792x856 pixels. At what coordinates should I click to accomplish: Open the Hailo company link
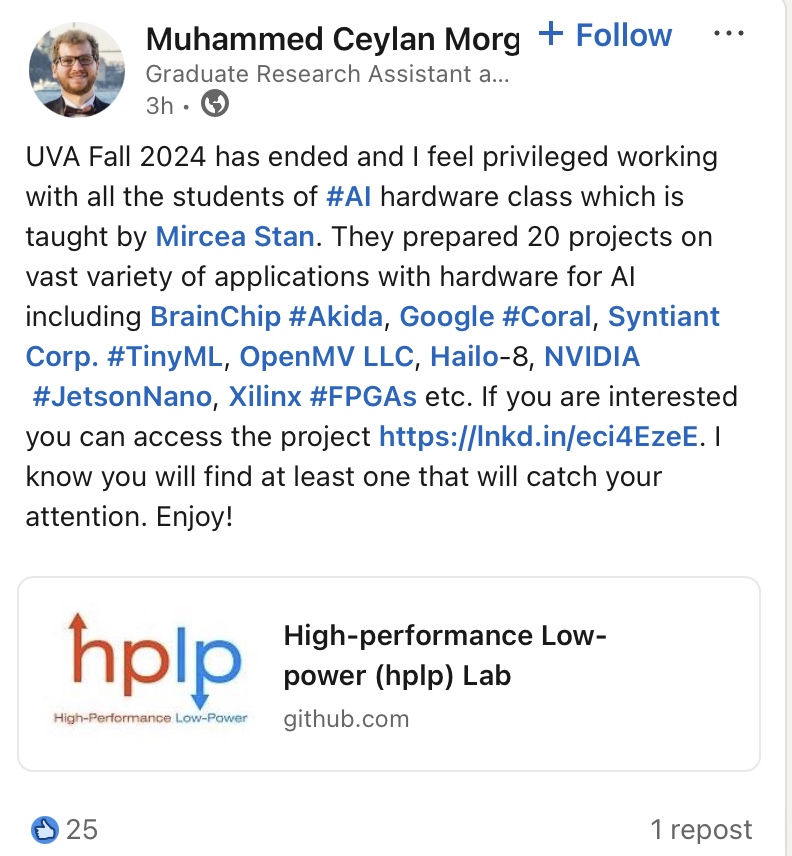[x=465, y=356]
